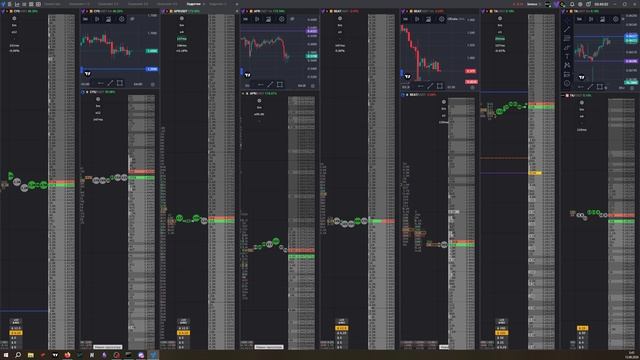Select yellow order size button in APR panel
The image size is (640, 360).
coord(183,333)
